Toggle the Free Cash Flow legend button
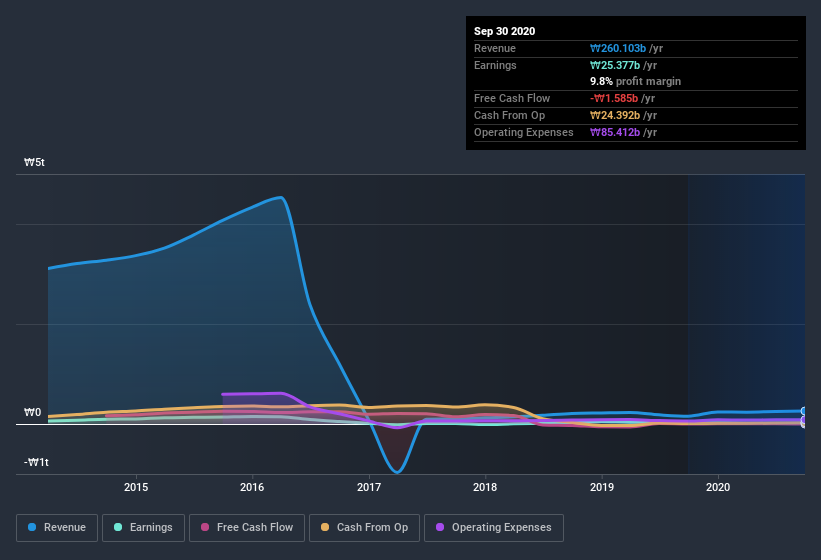 [x=246, y=527]
